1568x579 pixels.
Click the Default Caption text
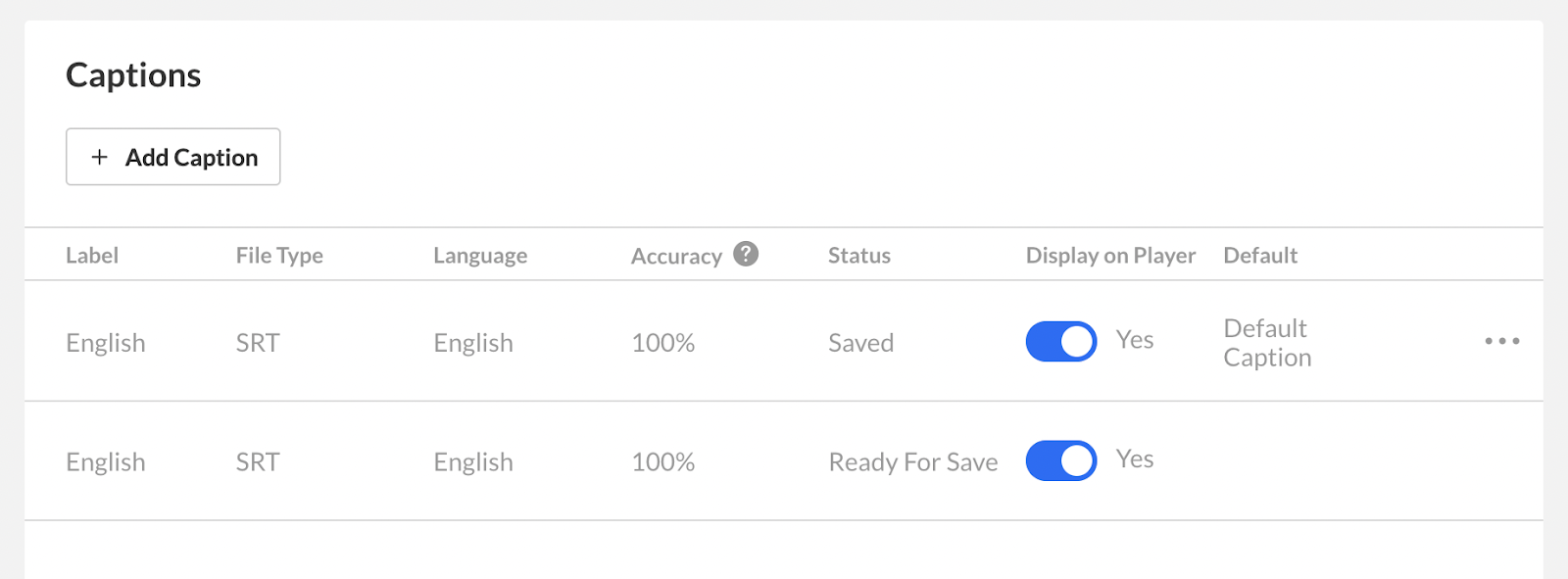[1267, 343]
